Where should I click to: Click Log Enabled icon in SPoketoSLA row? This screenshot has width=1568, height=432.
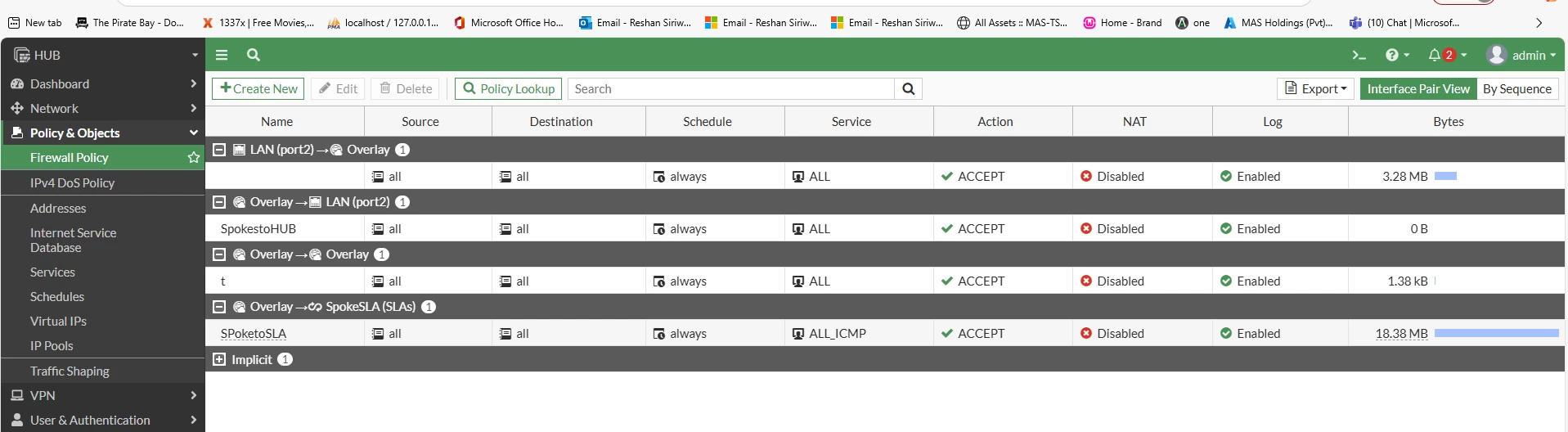click(1226, 333)
